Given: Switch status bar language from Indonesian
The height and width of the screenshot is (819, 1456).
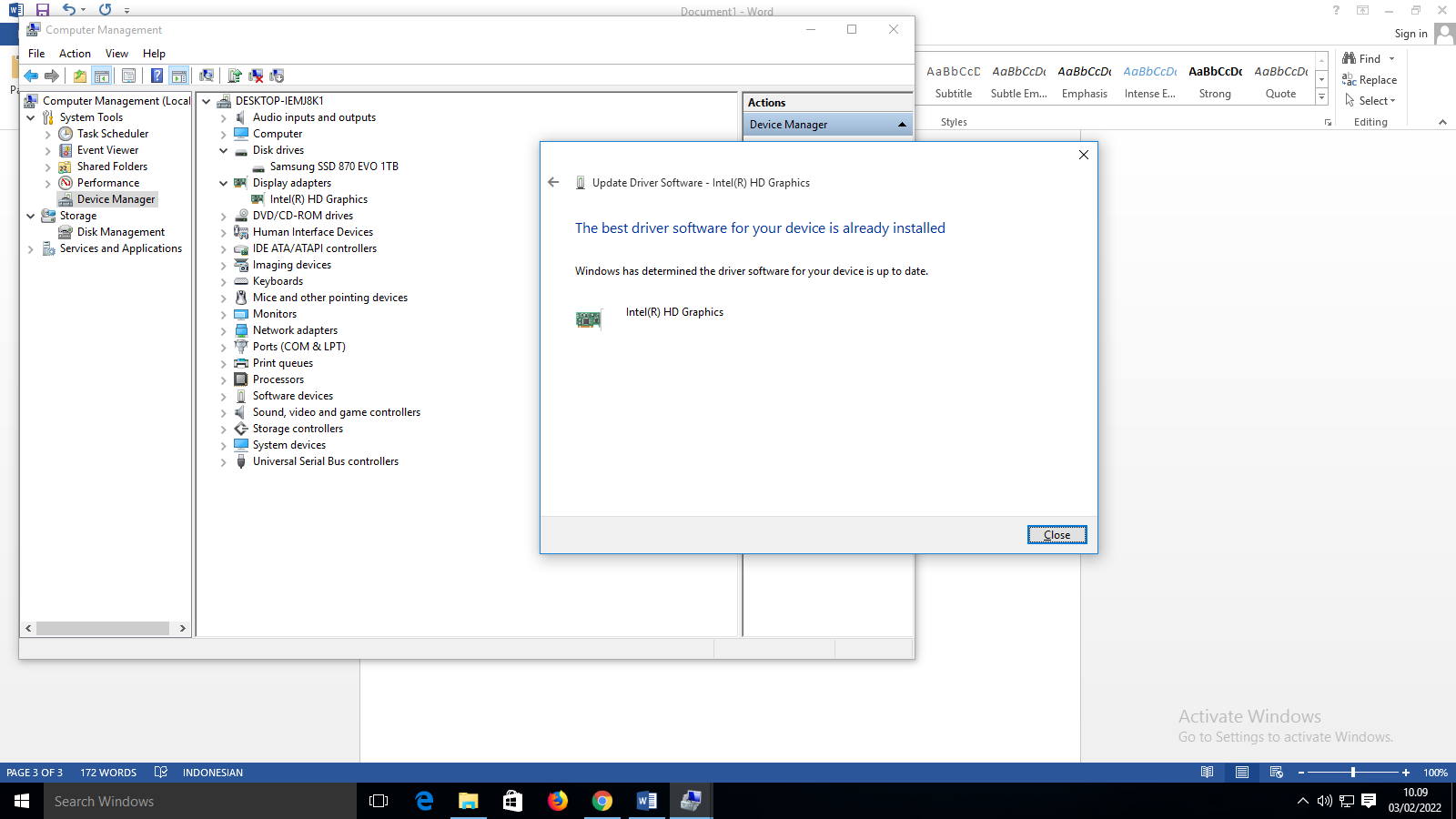Looking at the screenshot, I should click(x=212, y=772).
